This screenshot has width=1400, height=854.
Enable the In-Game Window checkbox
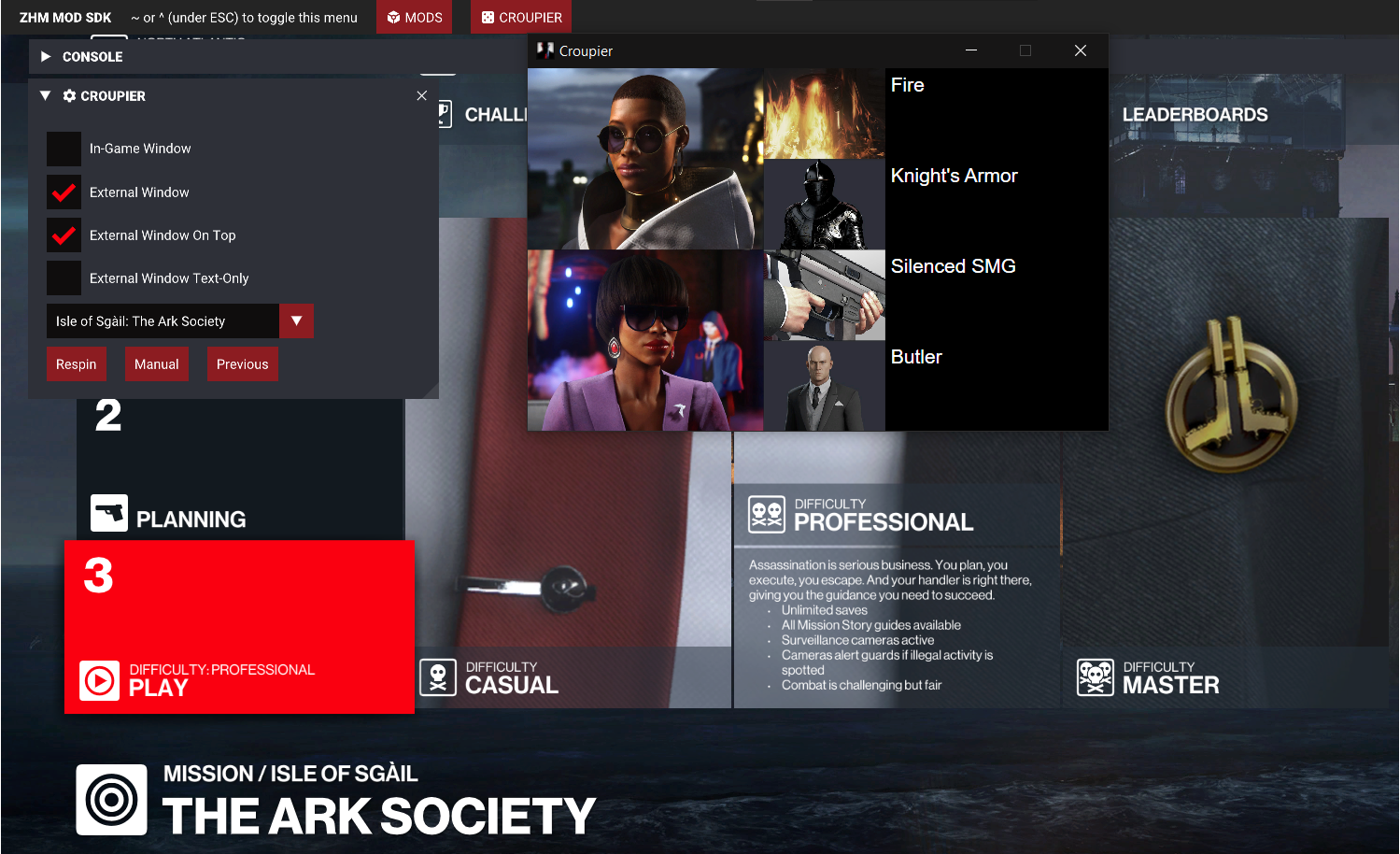64,149
